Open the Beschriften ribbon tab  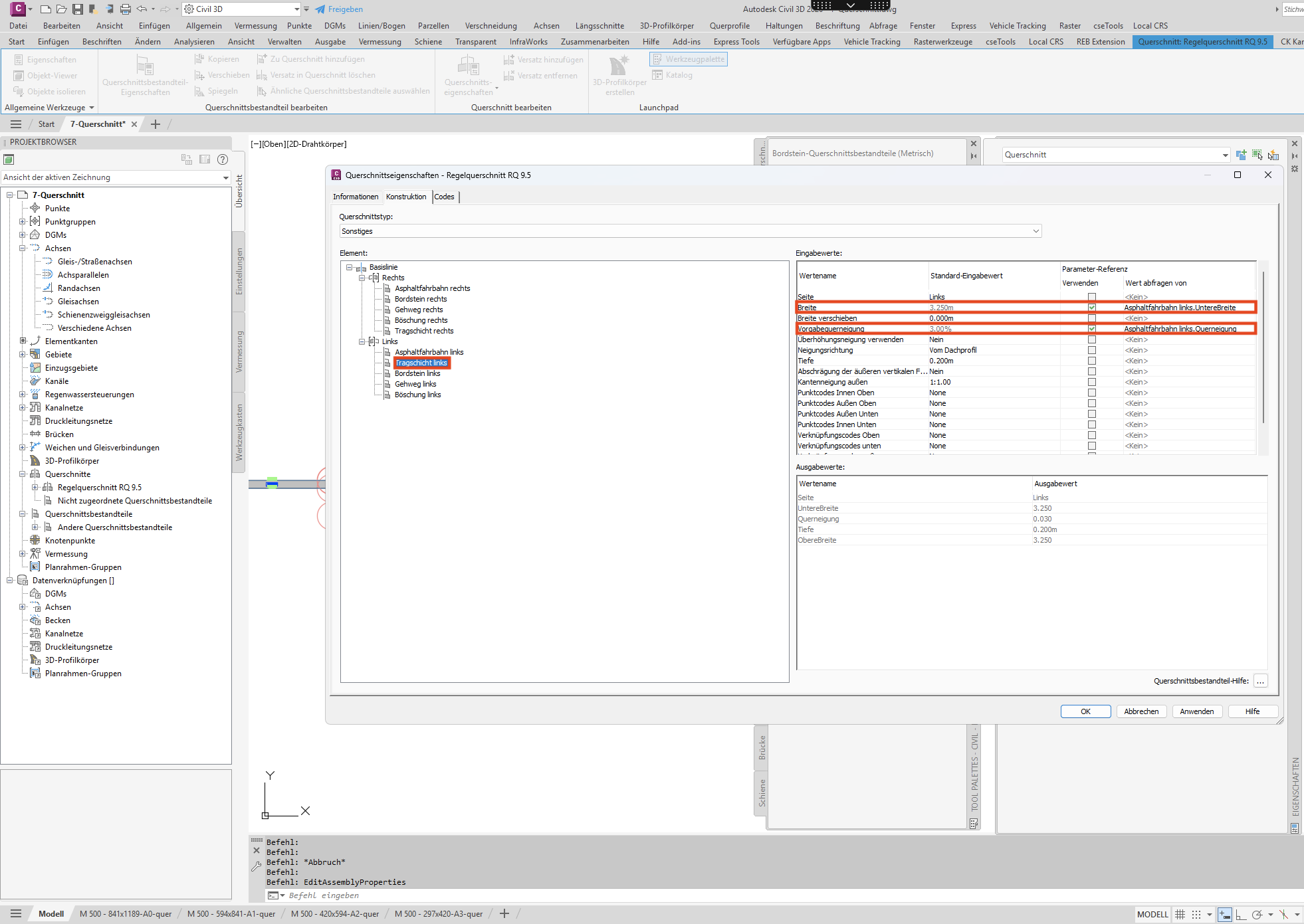point(102,42)
